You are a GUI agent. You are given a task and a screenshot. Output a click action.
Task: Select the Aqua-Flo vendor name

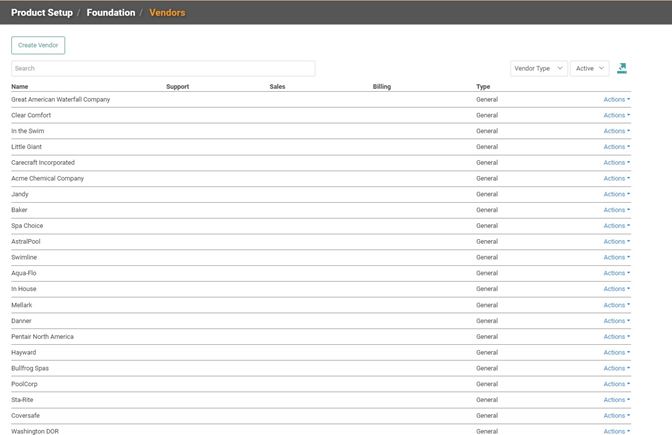tap(24, 273)
